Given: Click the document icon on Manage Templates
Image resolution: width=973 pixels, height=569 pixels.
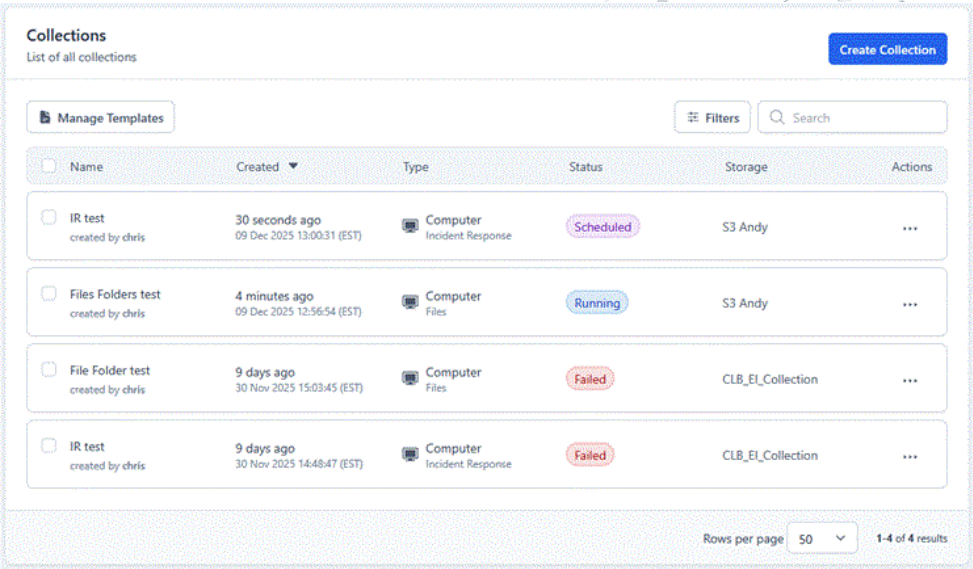Looking at the screenshot, I should pos(45,118).
